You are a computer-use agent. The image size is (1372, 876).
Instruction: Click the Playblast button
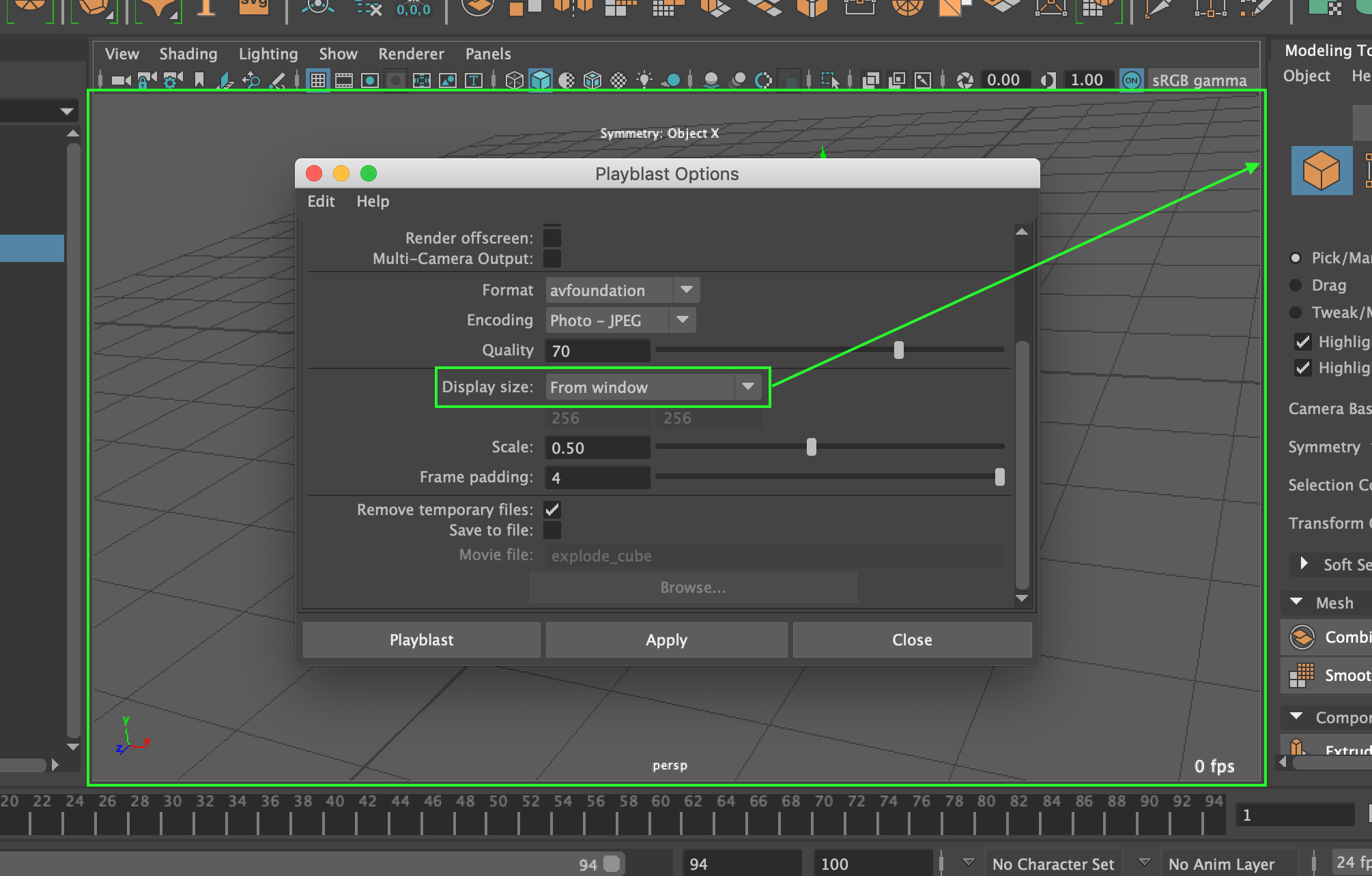(421, 640)
